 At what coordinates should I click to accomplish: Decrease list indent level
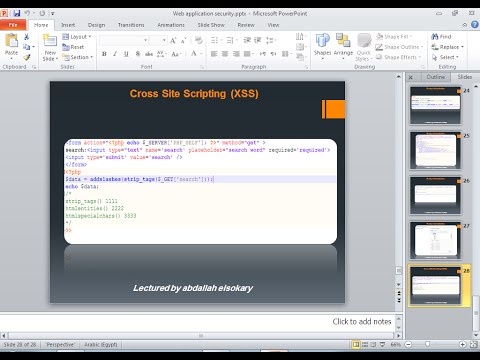coord(247,40)
